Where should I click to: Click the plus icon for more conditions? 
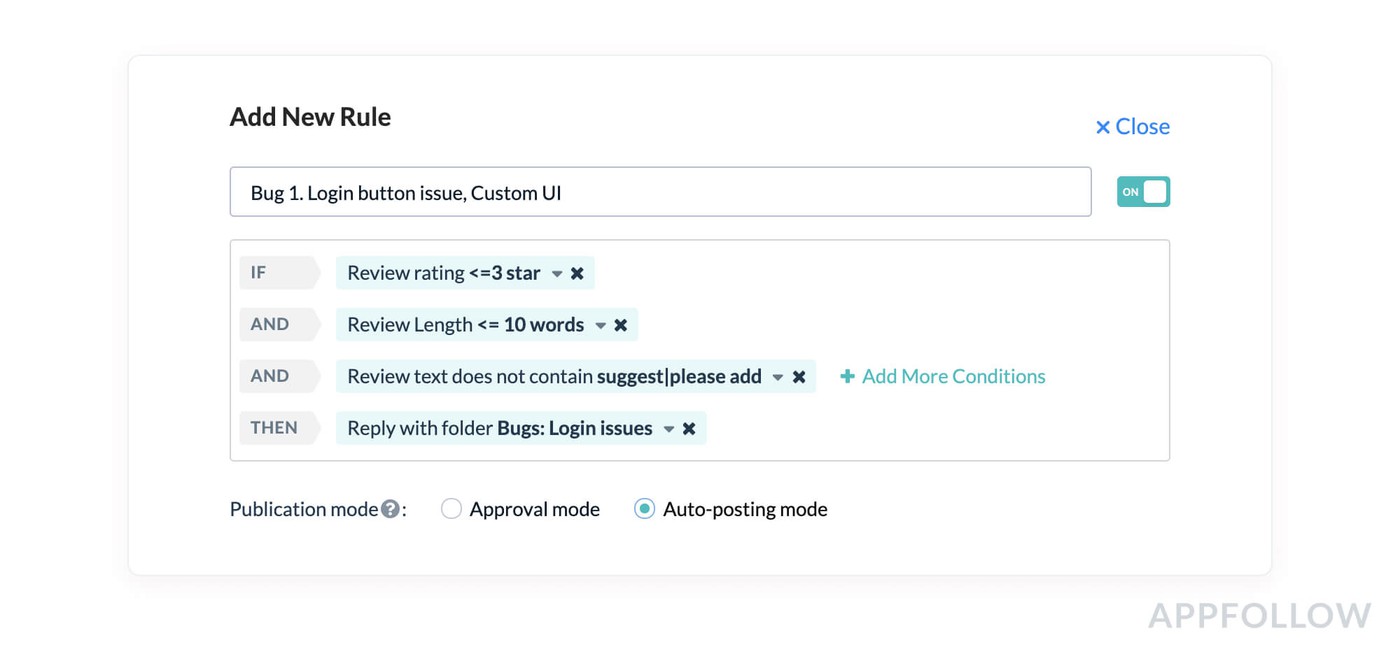(847, 377)
